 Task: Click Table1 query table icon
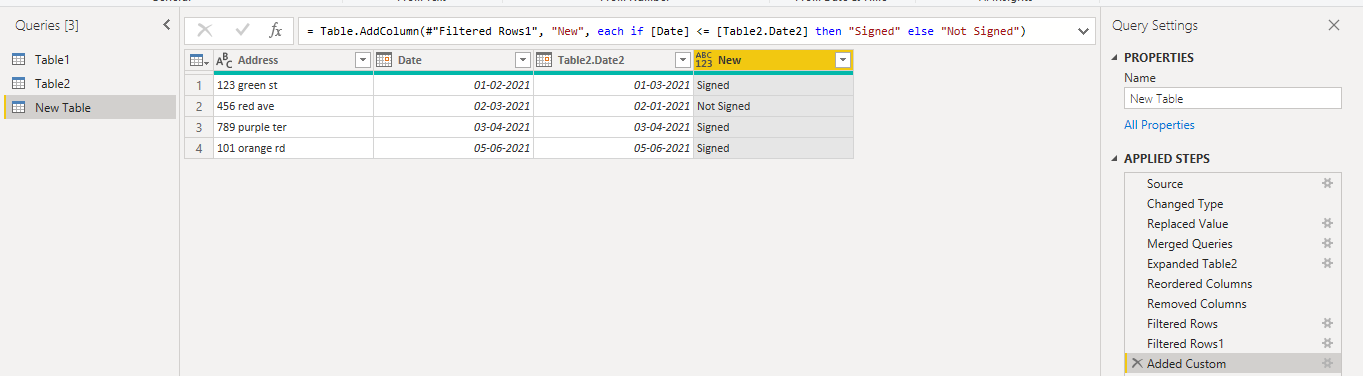coord(18,60)
